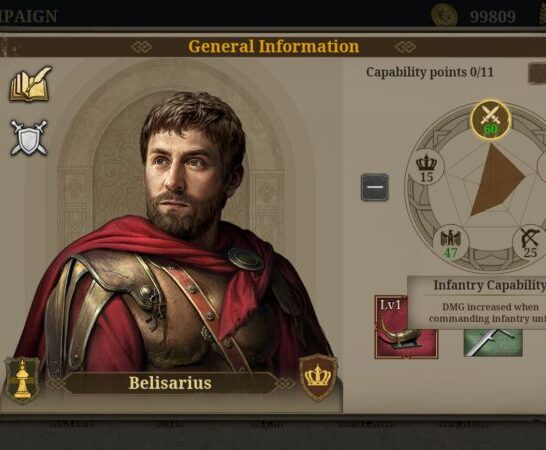
Task: Tap the 99809 gold balance
Action: click(x=492, y=16)
